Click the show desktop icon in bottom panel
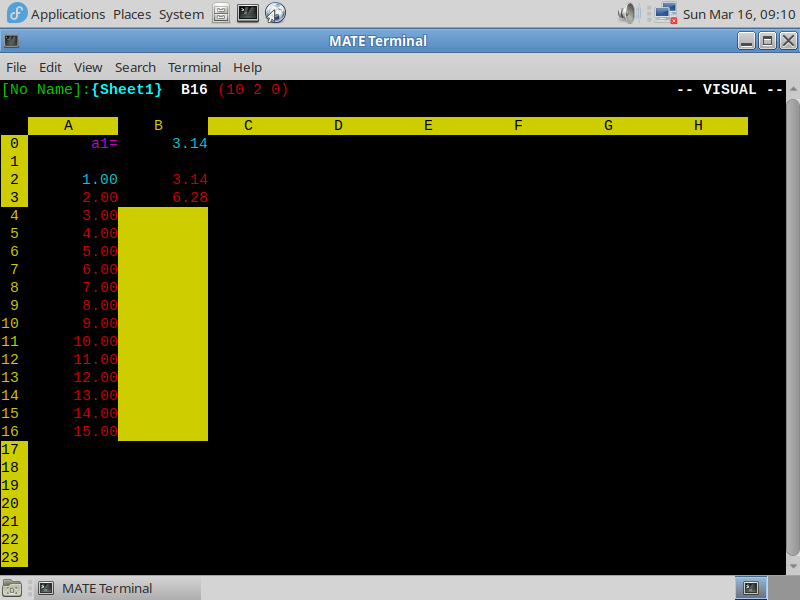Image resolution: width=800 pixels, height=600 pixels. pyautogui.click(x=14, y=588)
